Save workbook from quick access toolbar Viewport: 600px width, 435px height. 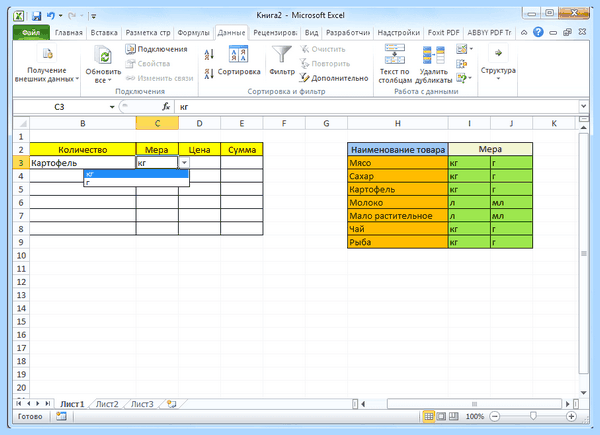coord(36,16)
